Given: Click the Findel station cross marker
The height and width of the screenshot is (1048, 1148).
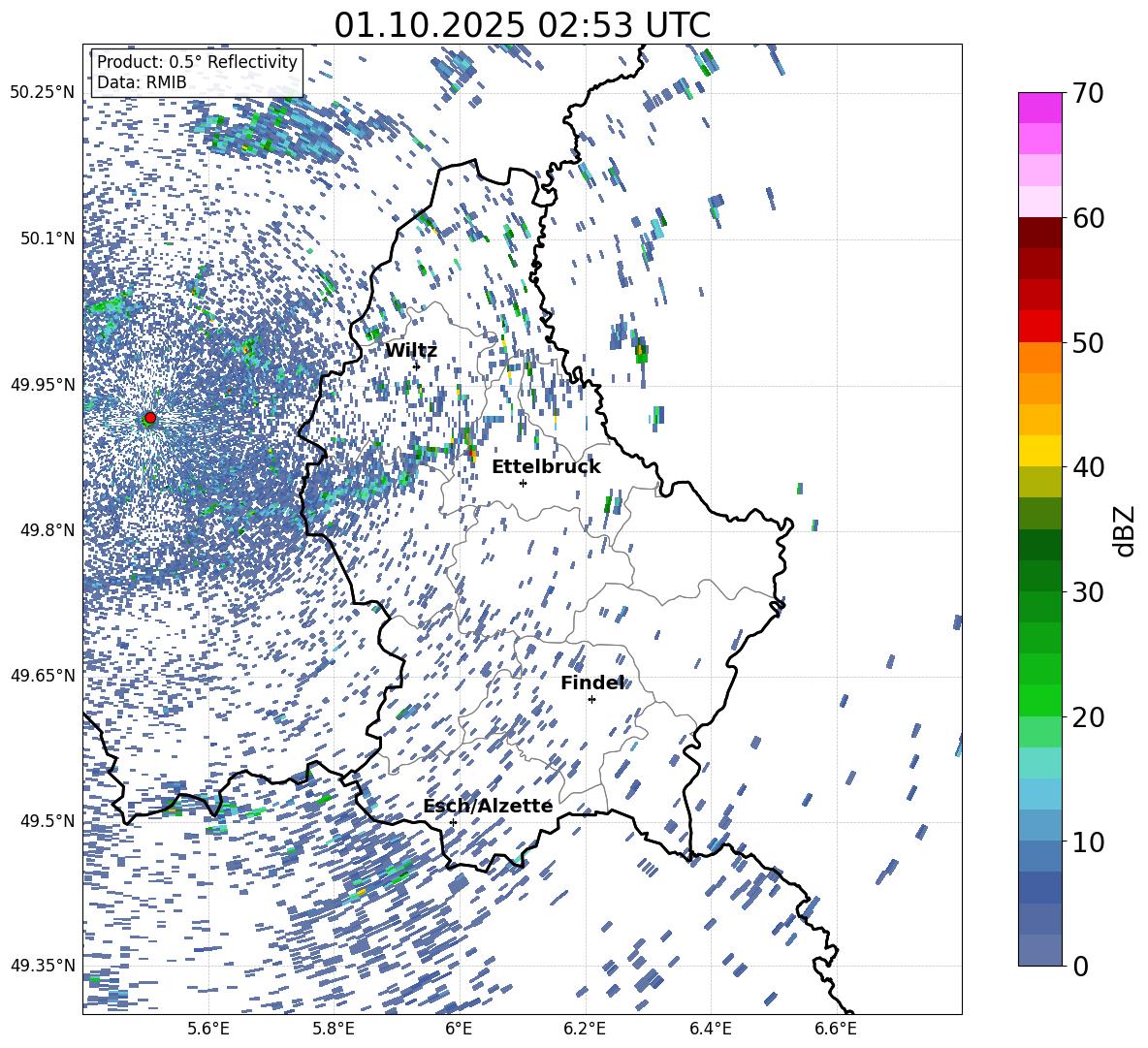Looking at the screenshot, I should click(x=591, y=699).
